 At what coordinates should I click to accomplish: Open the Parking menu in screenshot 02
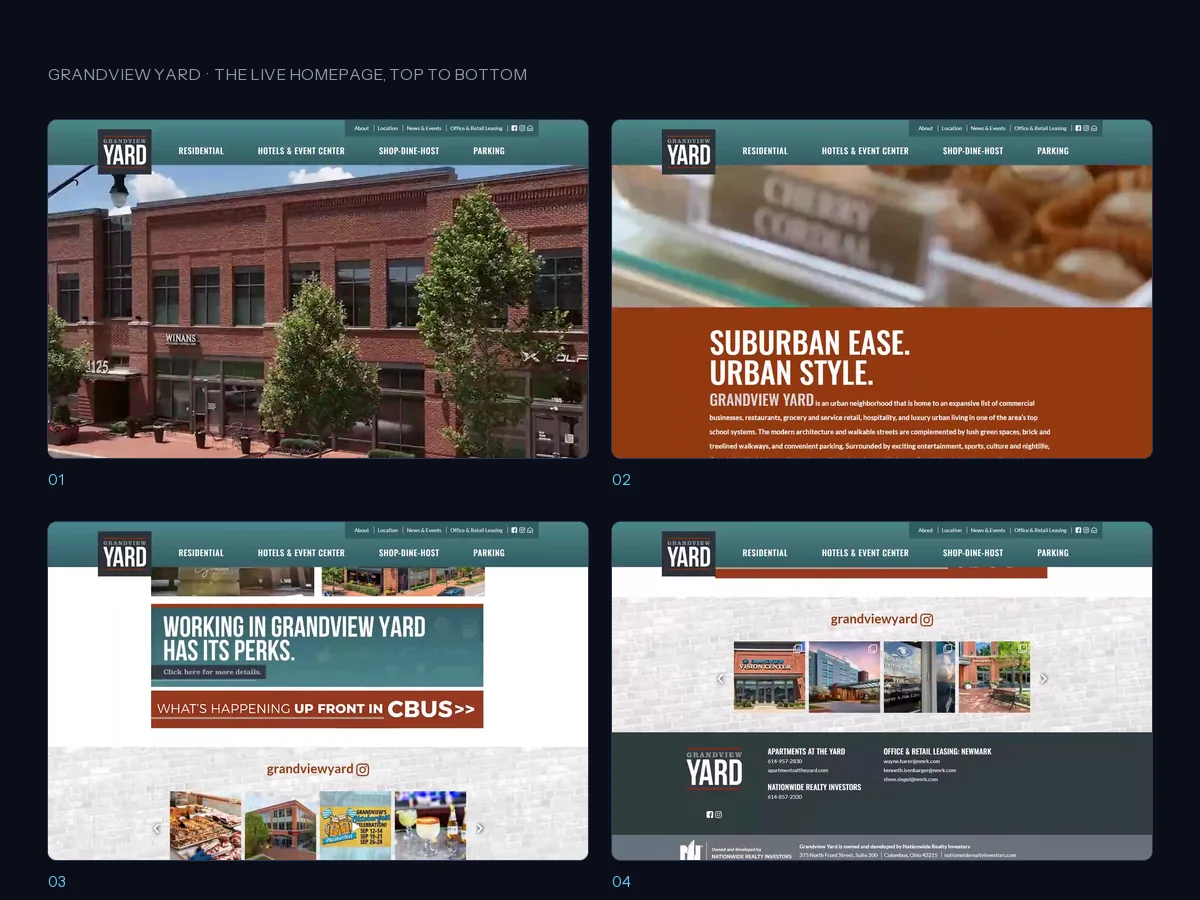tap(1053, 151)
